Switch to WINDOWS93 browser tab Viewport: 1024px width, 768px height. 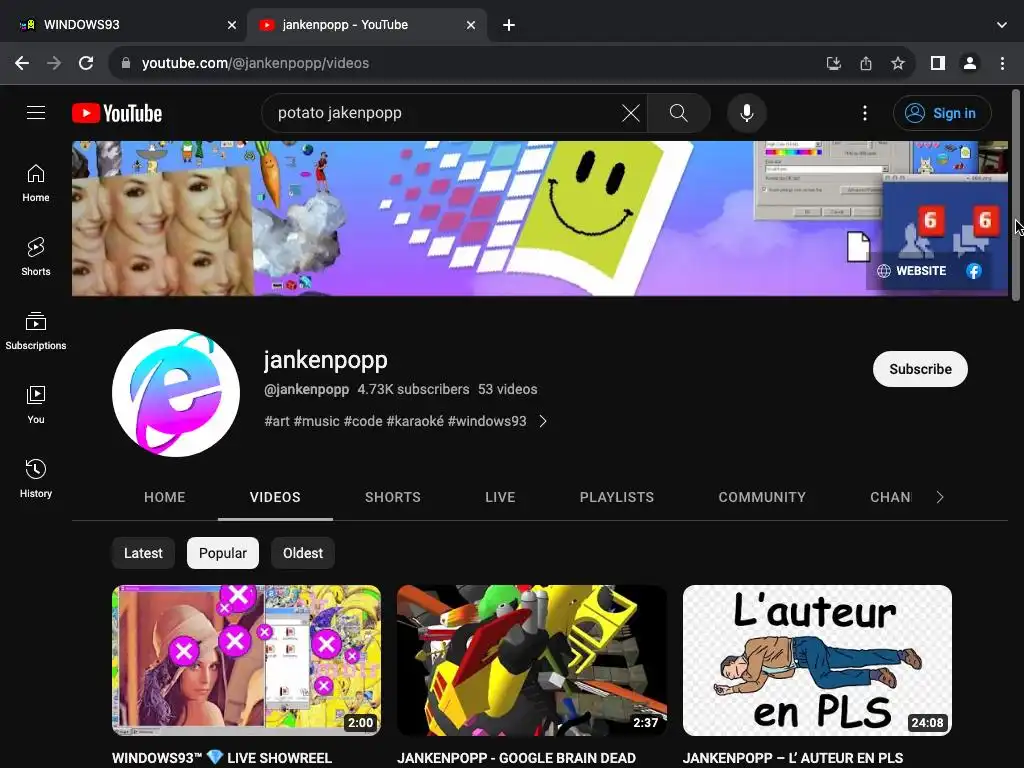[129, 25]
